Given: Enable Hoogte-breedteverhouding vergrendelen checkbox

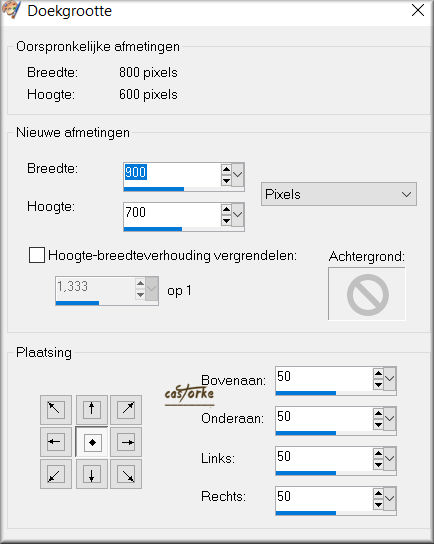Looking at the screenshot, I should (37, 255).
